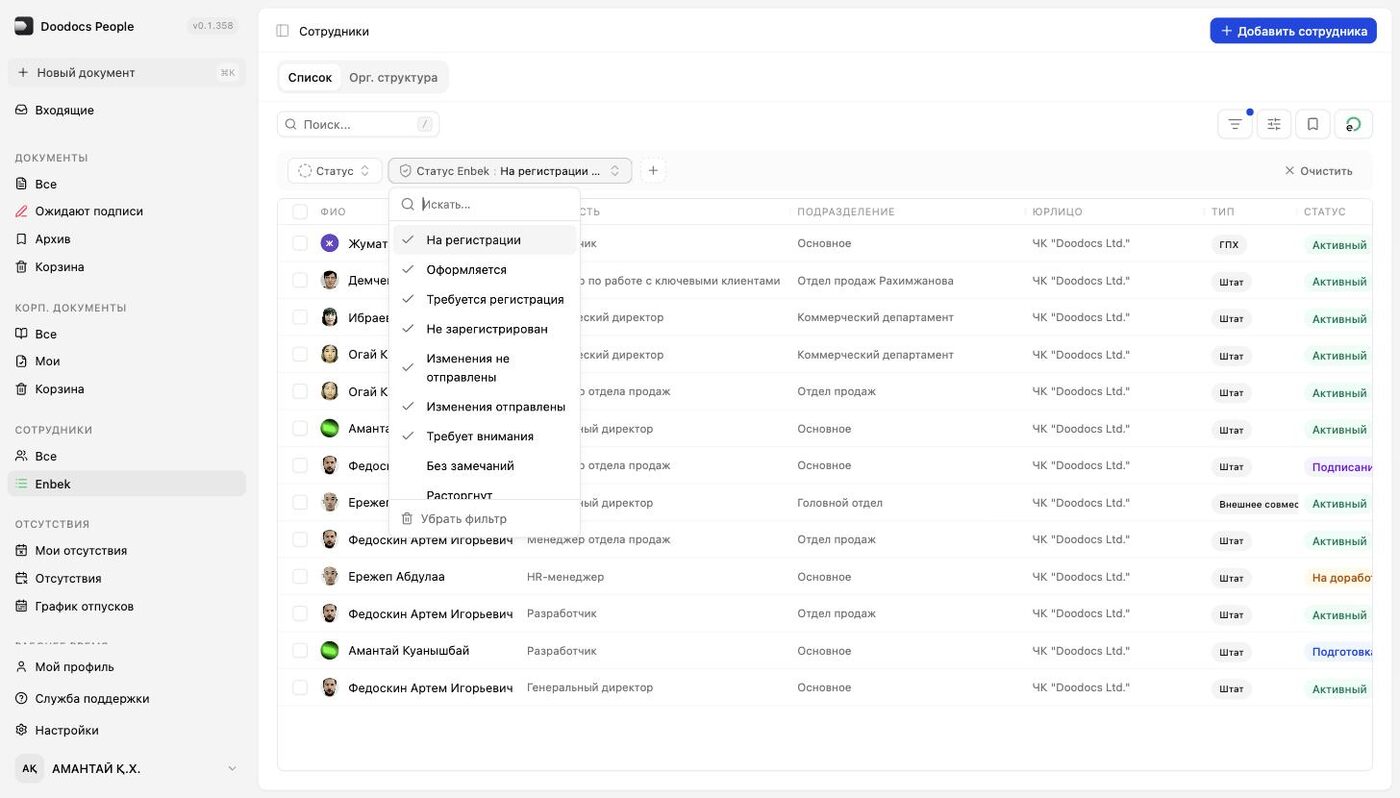
Task: Toggle На регистрации filter option
Action: point(484,240)
